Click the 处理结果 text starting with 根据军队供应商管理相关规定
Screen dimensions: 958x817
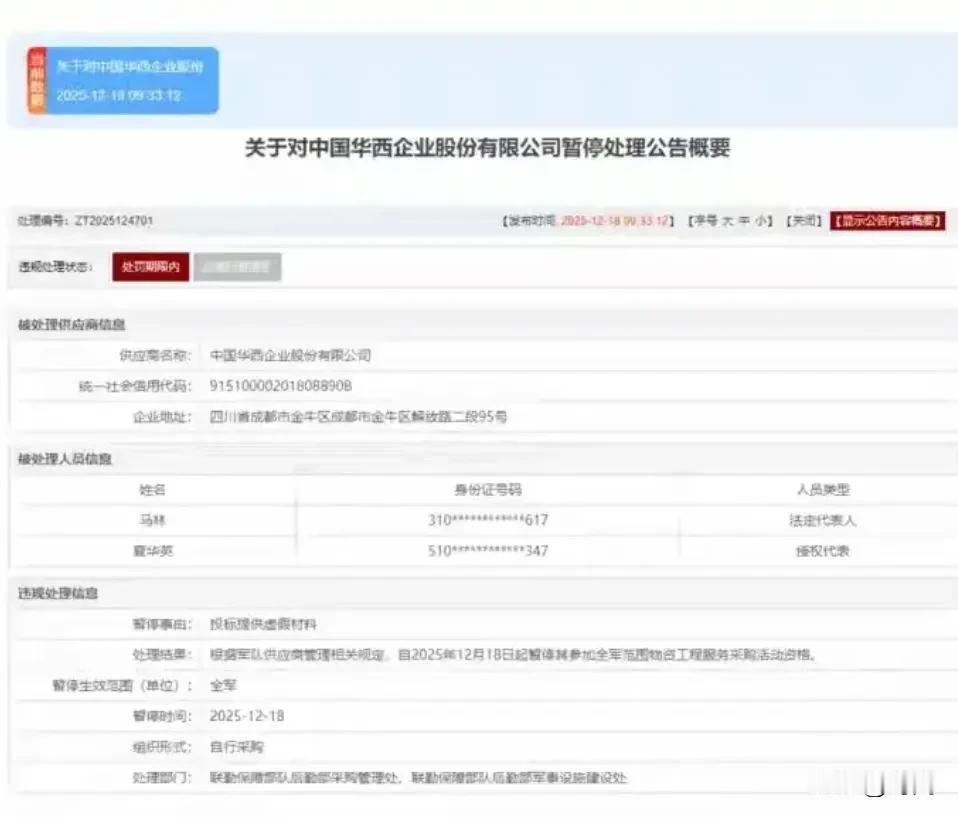[x=513, y=654]
